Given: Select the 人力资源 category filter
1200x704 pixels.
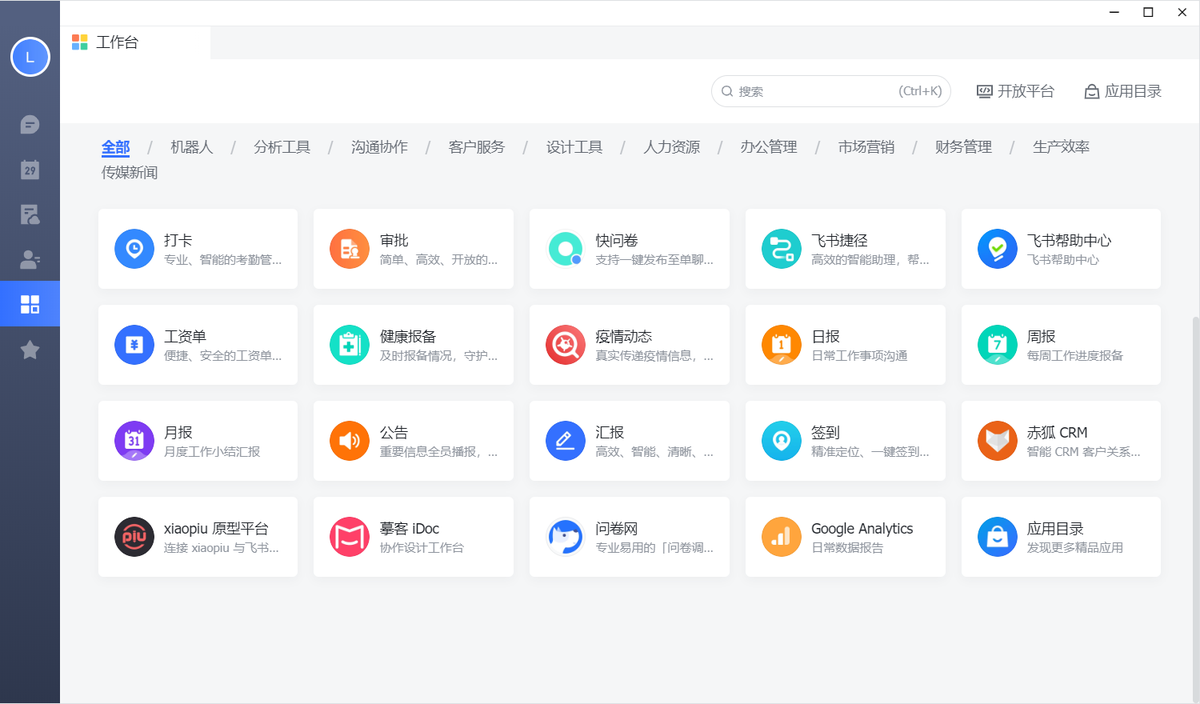Looking at the screenshot, I should (672, 146).
